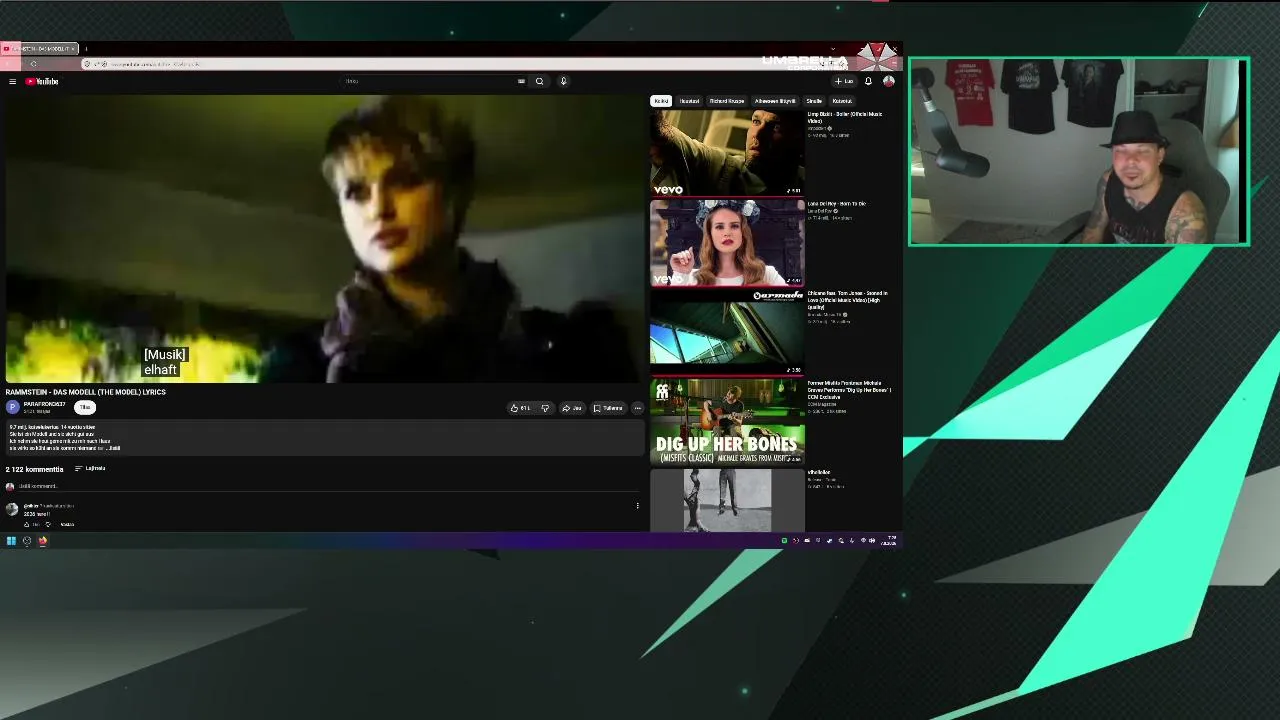Open the YouTube guide hamburger menu
This screenshot has height=720, width=1280.
(12, 81)
